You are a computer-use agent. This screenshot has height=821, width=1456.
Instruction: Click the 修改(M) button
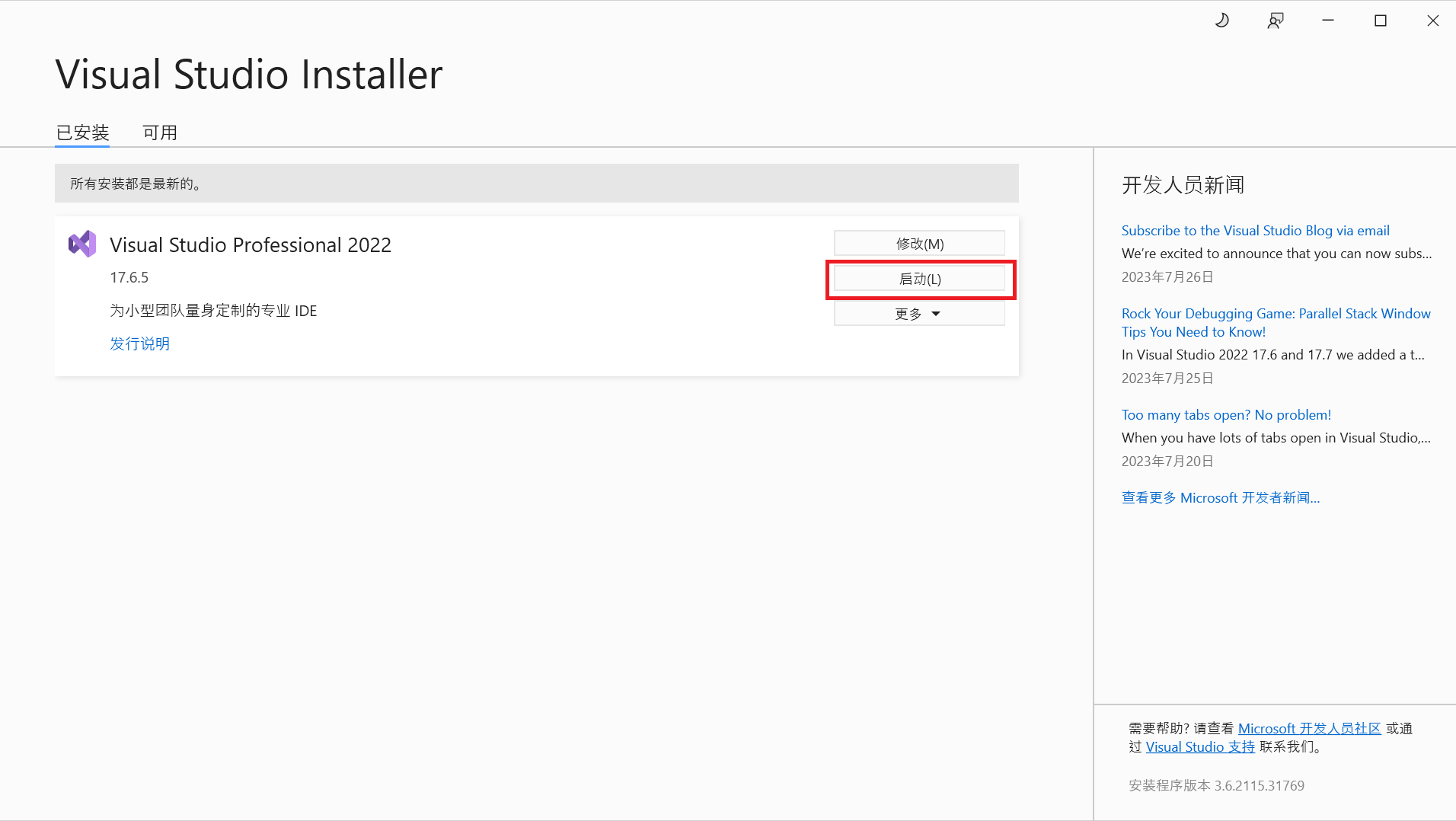coord(919,244)
